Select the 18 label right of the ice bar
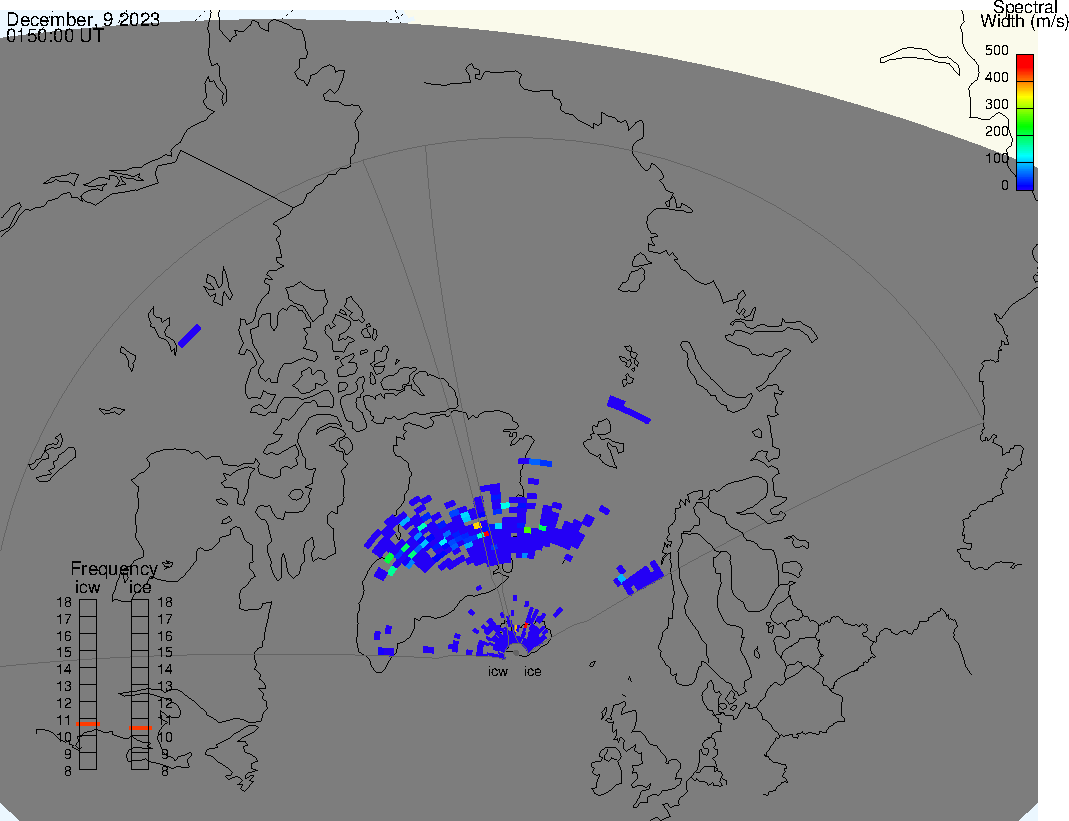 (x=165, y=602)
